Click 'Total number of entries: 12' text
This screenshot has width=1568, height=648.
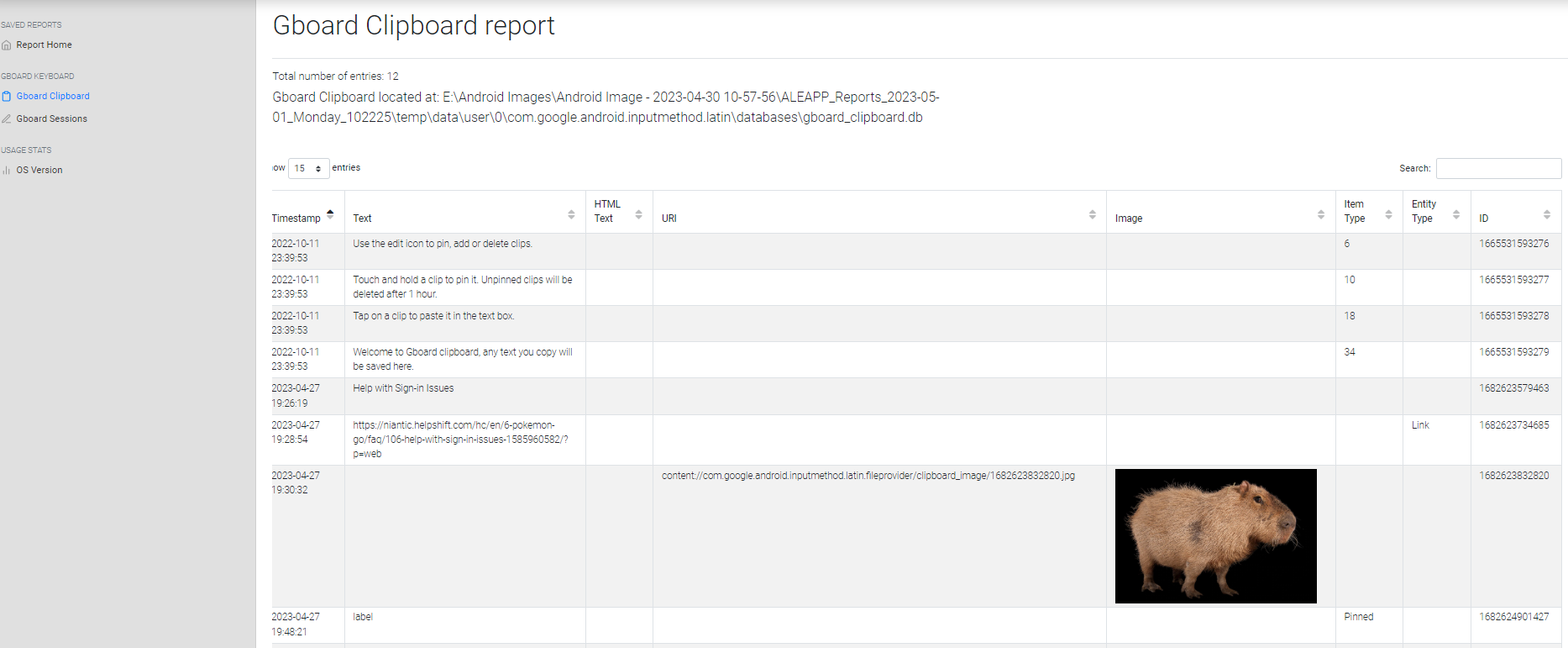335,76
